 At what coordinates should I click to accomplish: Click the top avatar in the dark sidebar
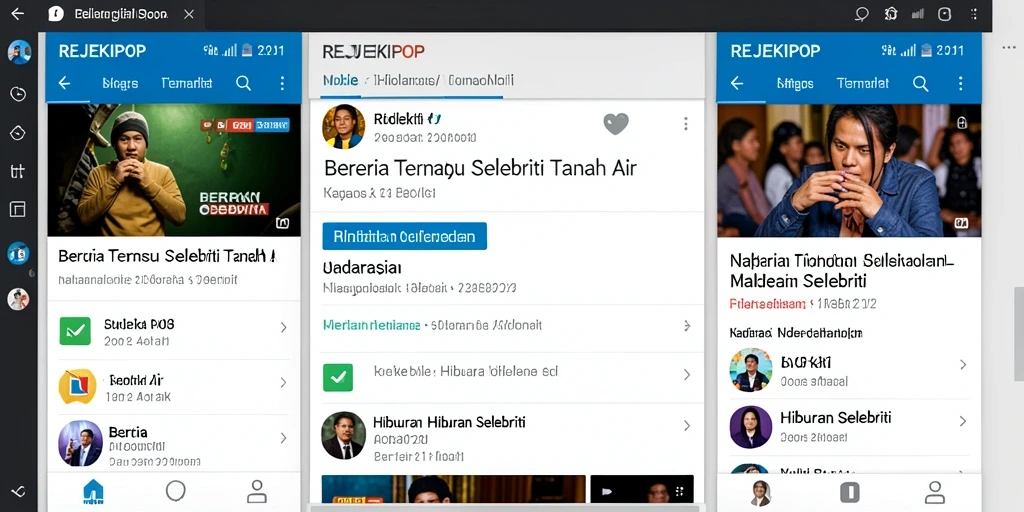pos(19,52)
